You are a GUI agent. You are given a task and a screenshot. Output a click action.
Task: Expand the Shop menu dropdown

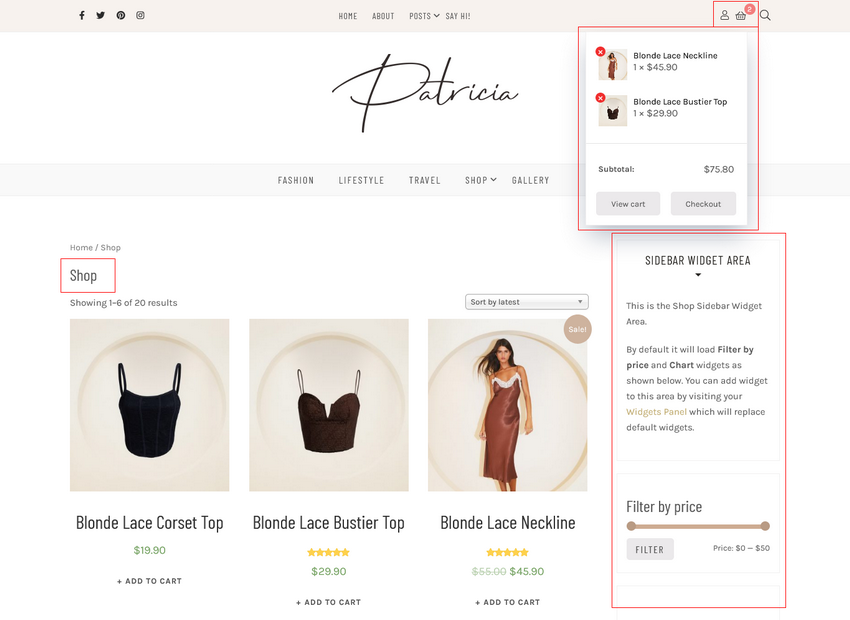[x=480, y=180]
